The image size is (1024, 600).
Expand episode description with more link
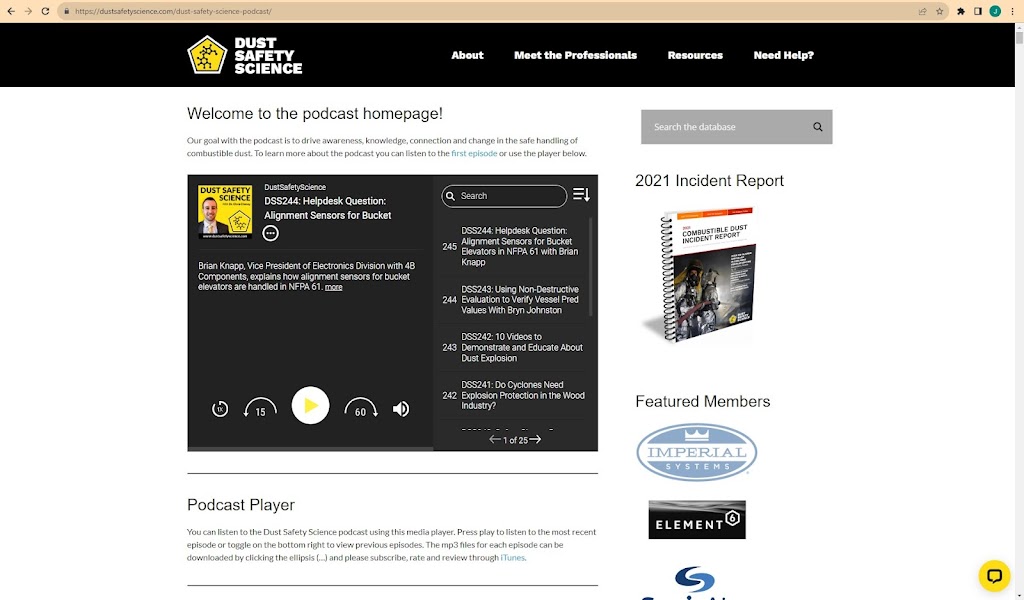(333, 287)
